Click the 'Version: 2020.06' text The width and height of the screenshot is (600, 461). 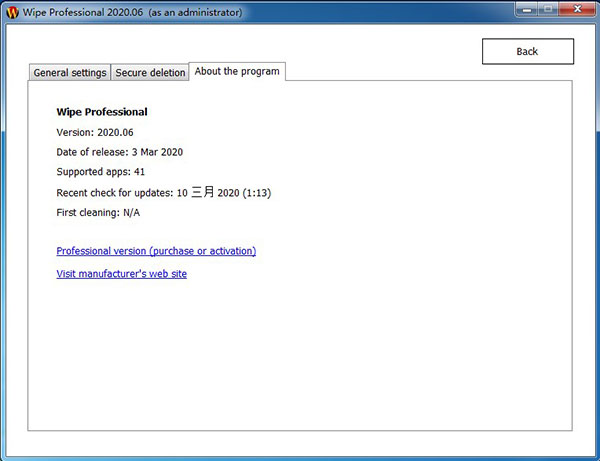[x=95, y=132]
